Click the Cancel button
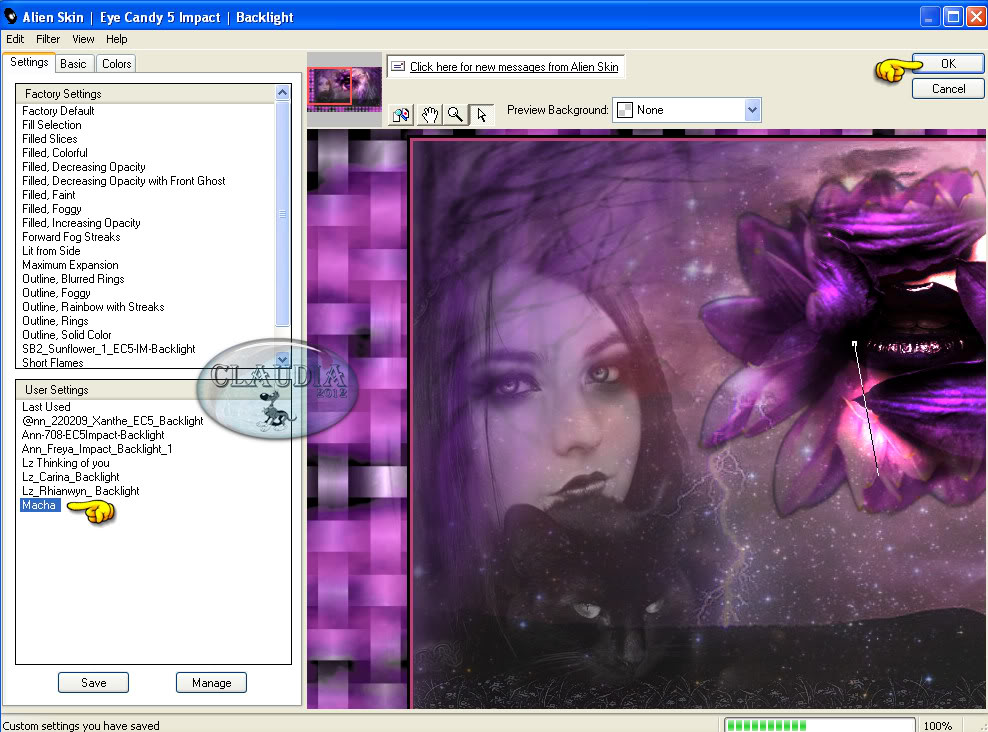988x732 pixels. point(948,89)
